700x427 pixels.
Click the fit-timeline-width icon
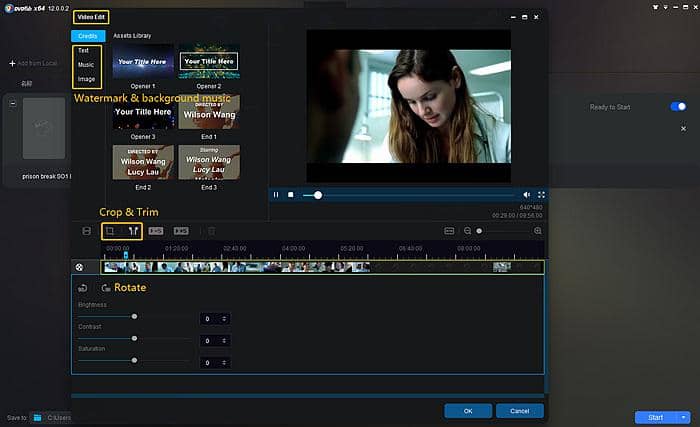click(x=449, y=231)
